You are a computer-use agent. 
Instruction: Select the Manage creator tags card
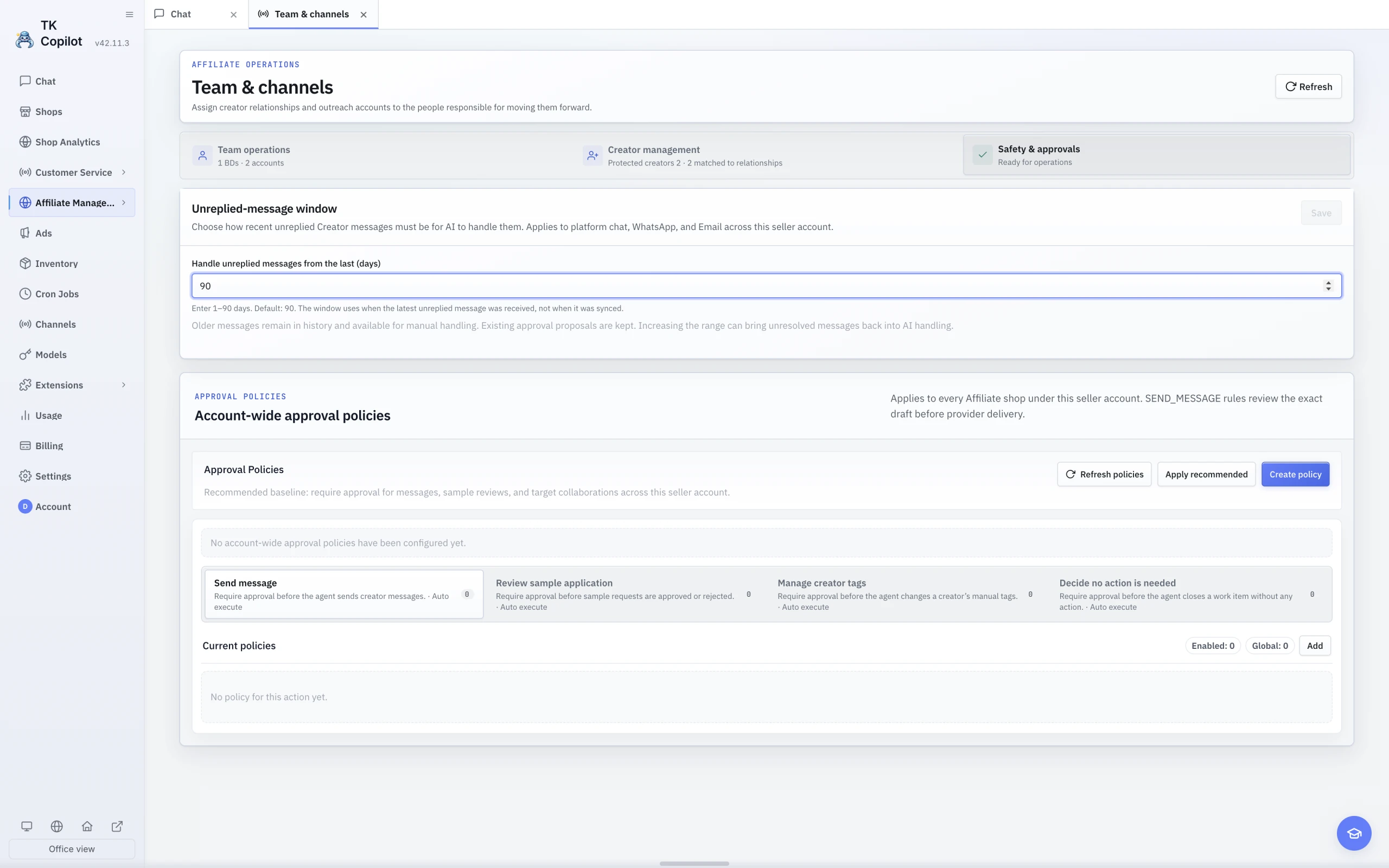pyautogui.click(x=907, y=594)
